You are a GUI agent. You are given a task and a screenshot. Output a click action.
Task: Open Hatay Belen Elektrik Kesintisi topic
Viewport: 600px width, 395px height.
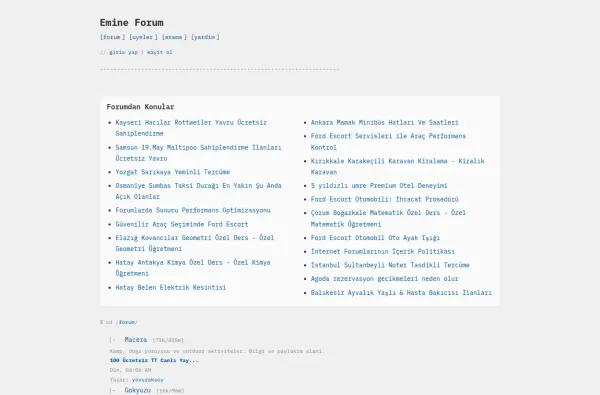click(x=171, y=287)
